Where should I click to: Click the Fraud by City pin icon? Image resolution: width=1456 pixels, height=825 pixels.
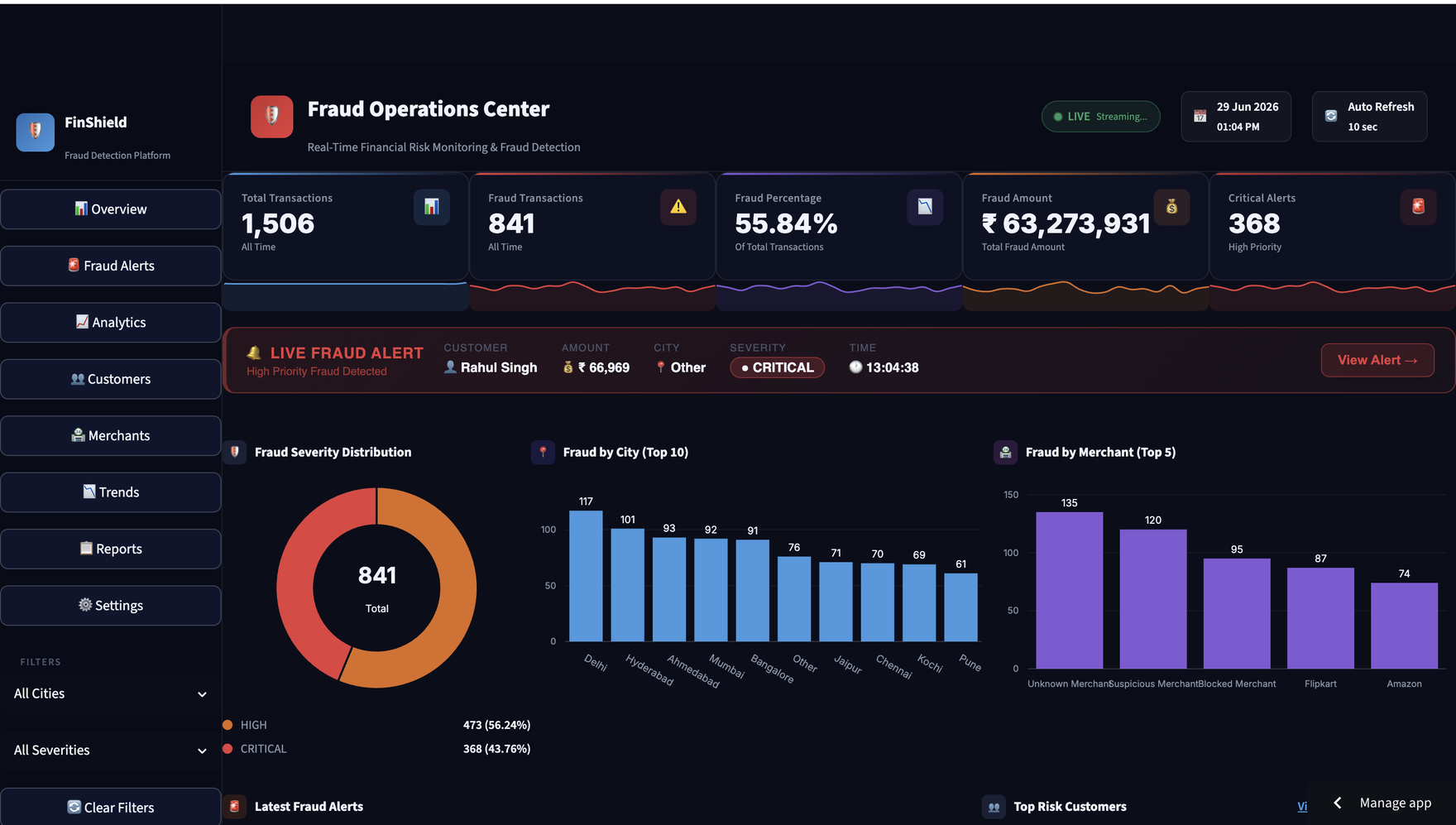point(543,453)
